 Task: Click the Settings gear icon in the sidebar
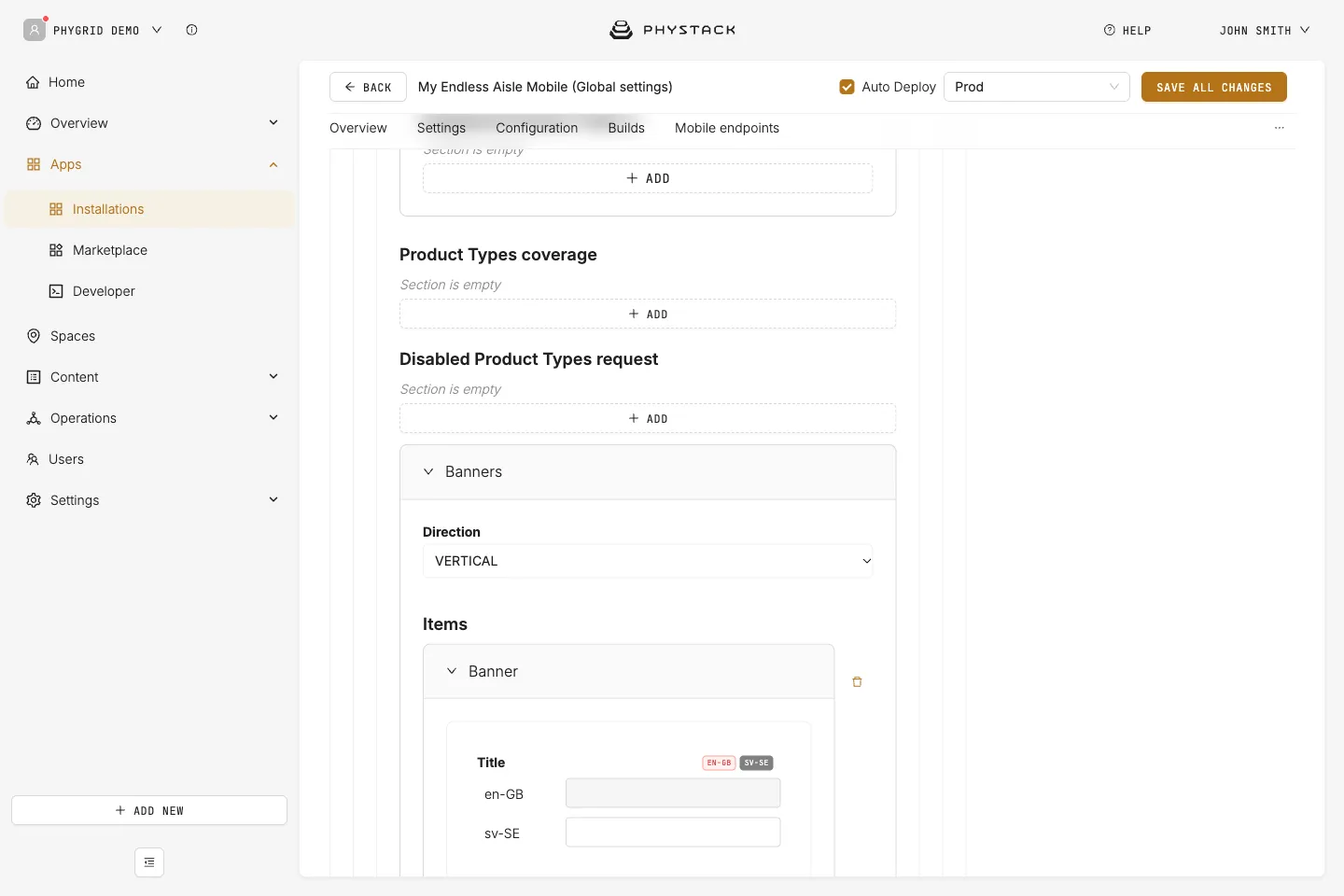pyautogui.click(x=34, y=500)
